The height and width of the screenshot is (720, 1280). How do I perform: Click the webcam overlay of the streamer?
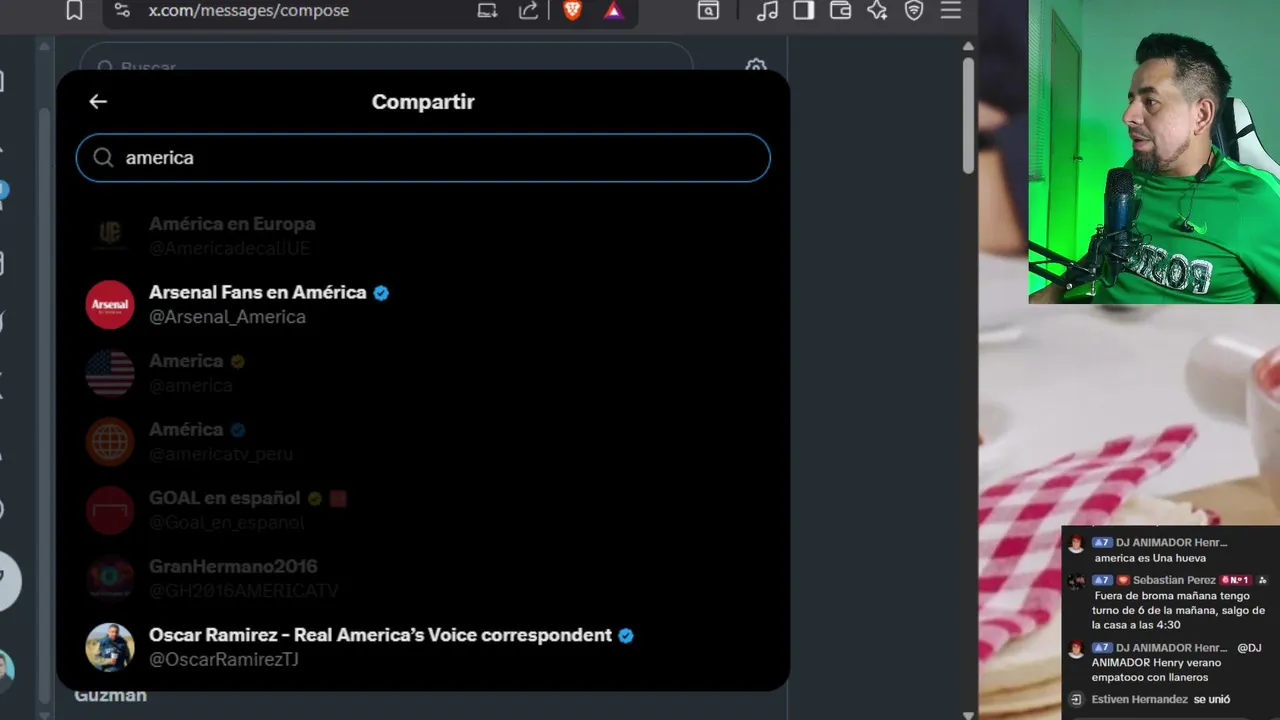pyautogui.click(x=1154, y=151)
